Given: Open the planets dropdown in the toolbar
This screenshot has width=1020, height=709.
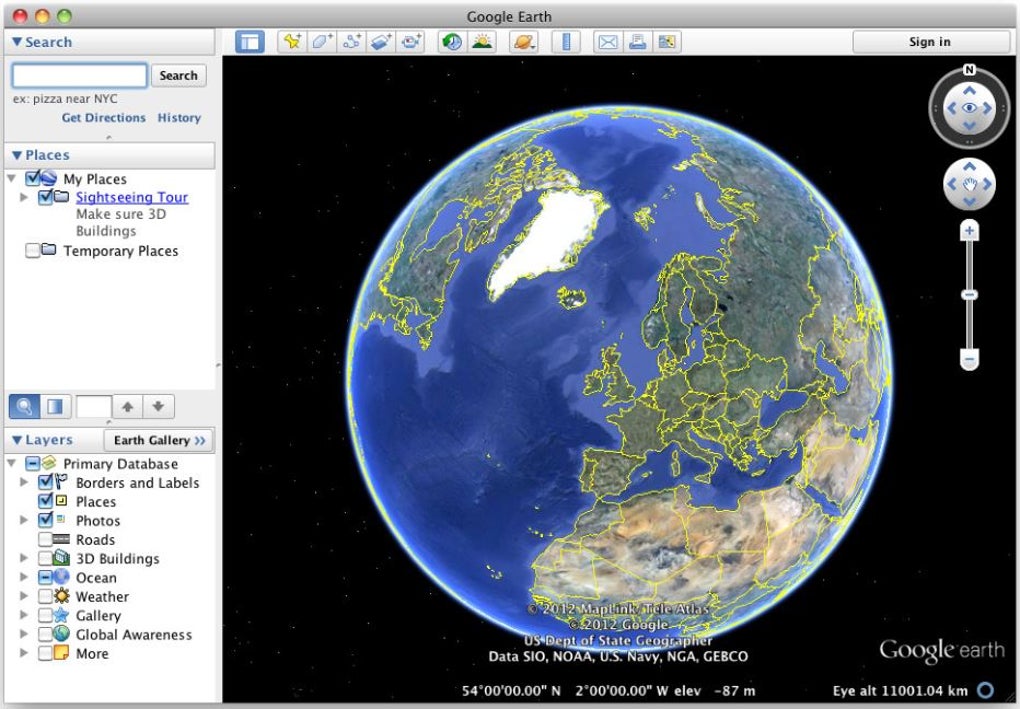Looking at the screenshot, I should [524, 42].
